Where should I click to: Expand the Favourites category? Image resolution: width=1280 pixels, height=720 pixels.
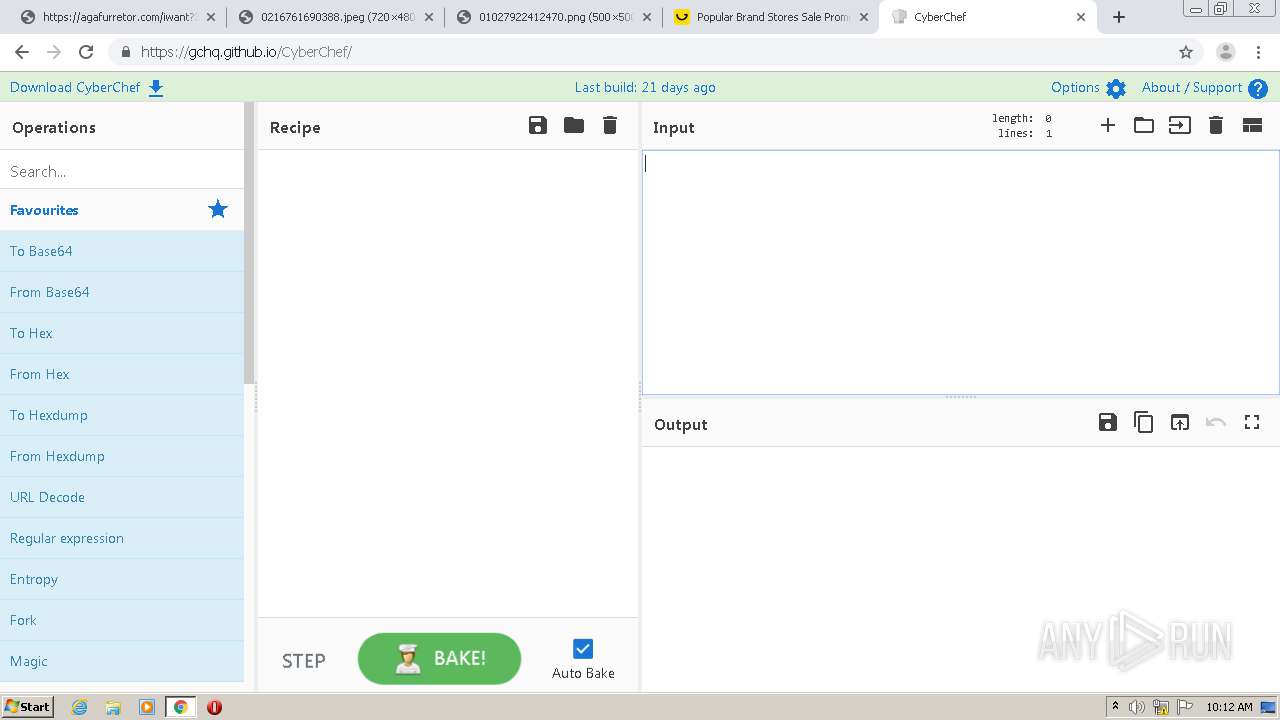[x=122, y=210]
